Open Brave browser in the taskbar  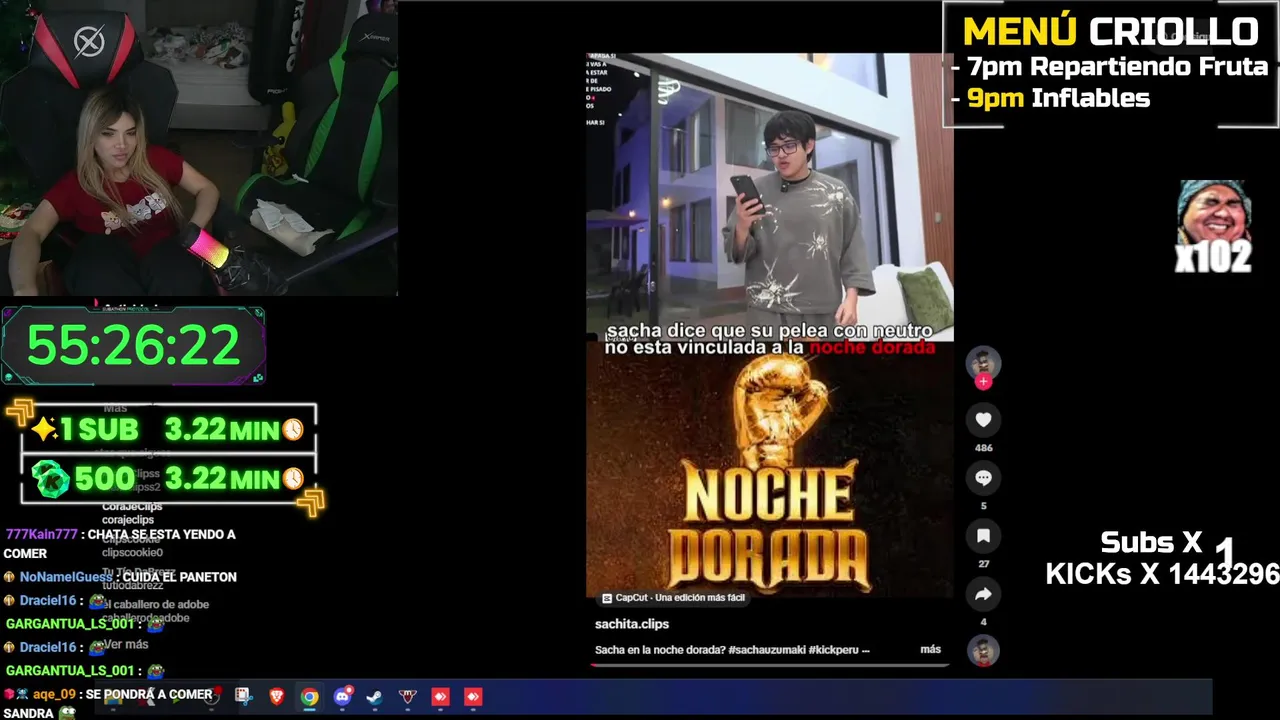276,697
